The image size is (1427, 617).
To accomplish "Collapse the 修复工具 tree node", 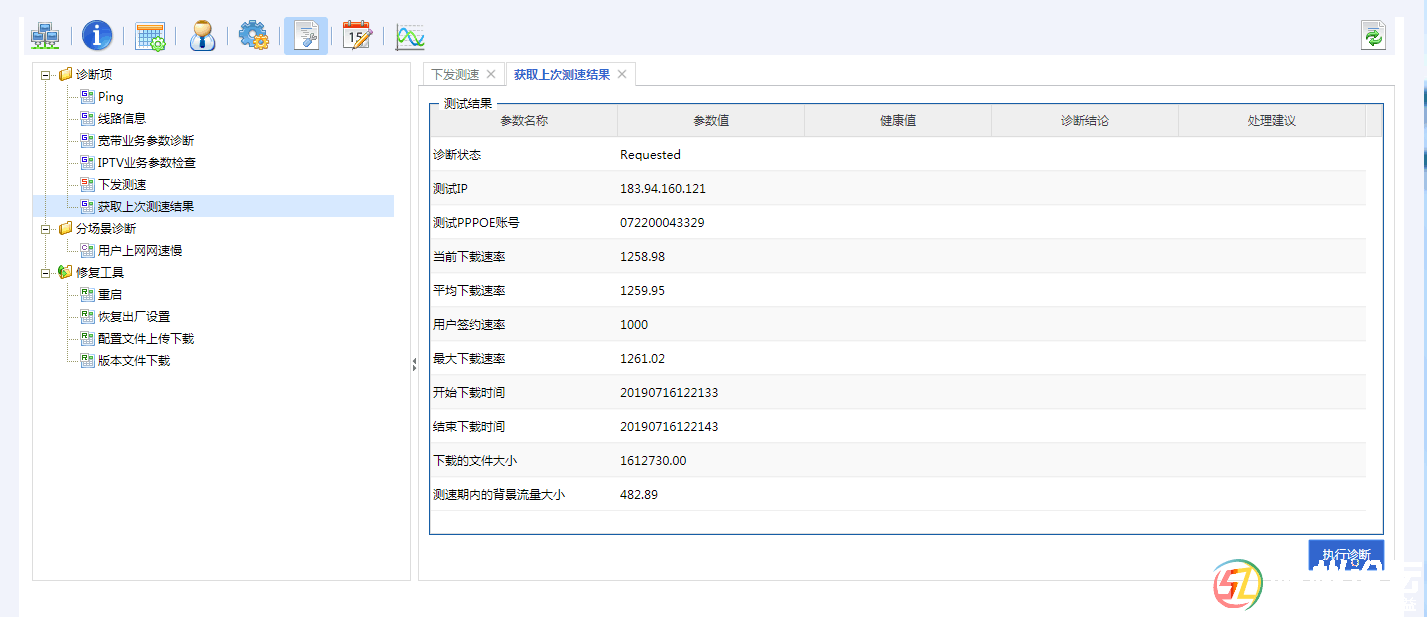I will click(45, 273).
